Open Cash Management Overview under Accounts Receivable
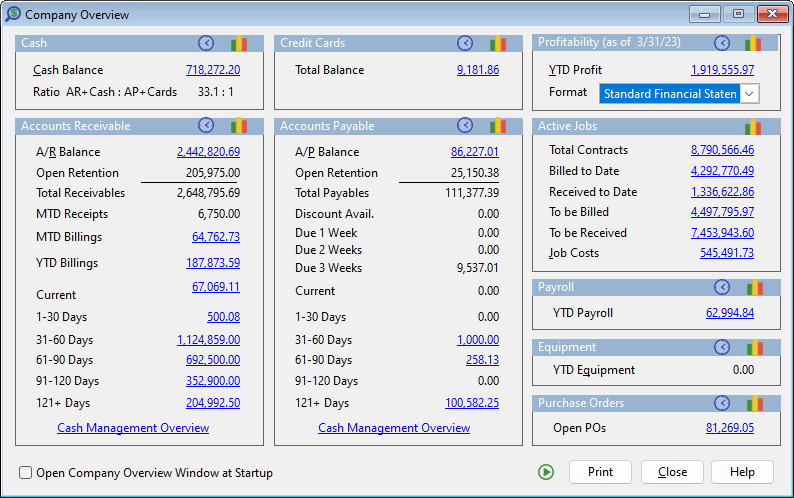This screenshot has height=498, width=794. point(133,428)
